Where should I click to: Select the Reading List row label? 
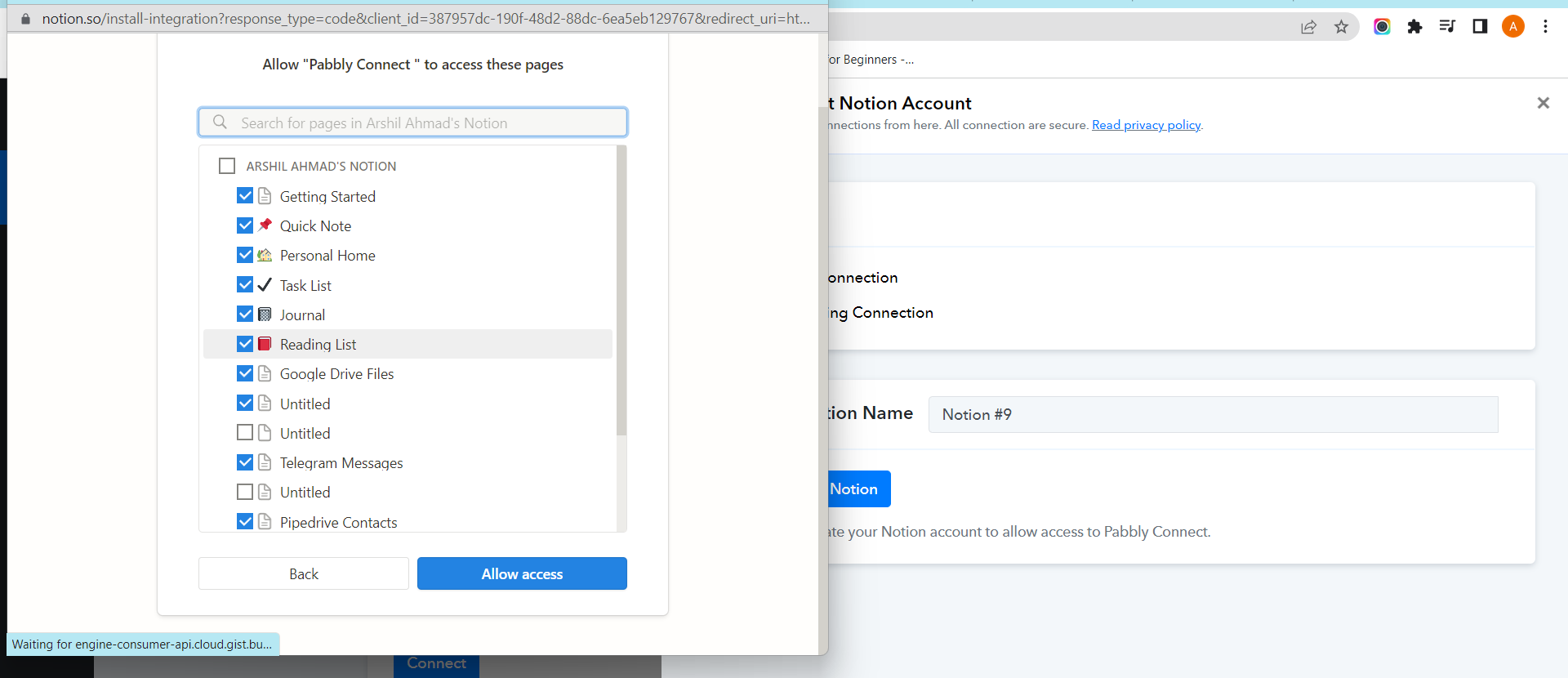[318, 345]
